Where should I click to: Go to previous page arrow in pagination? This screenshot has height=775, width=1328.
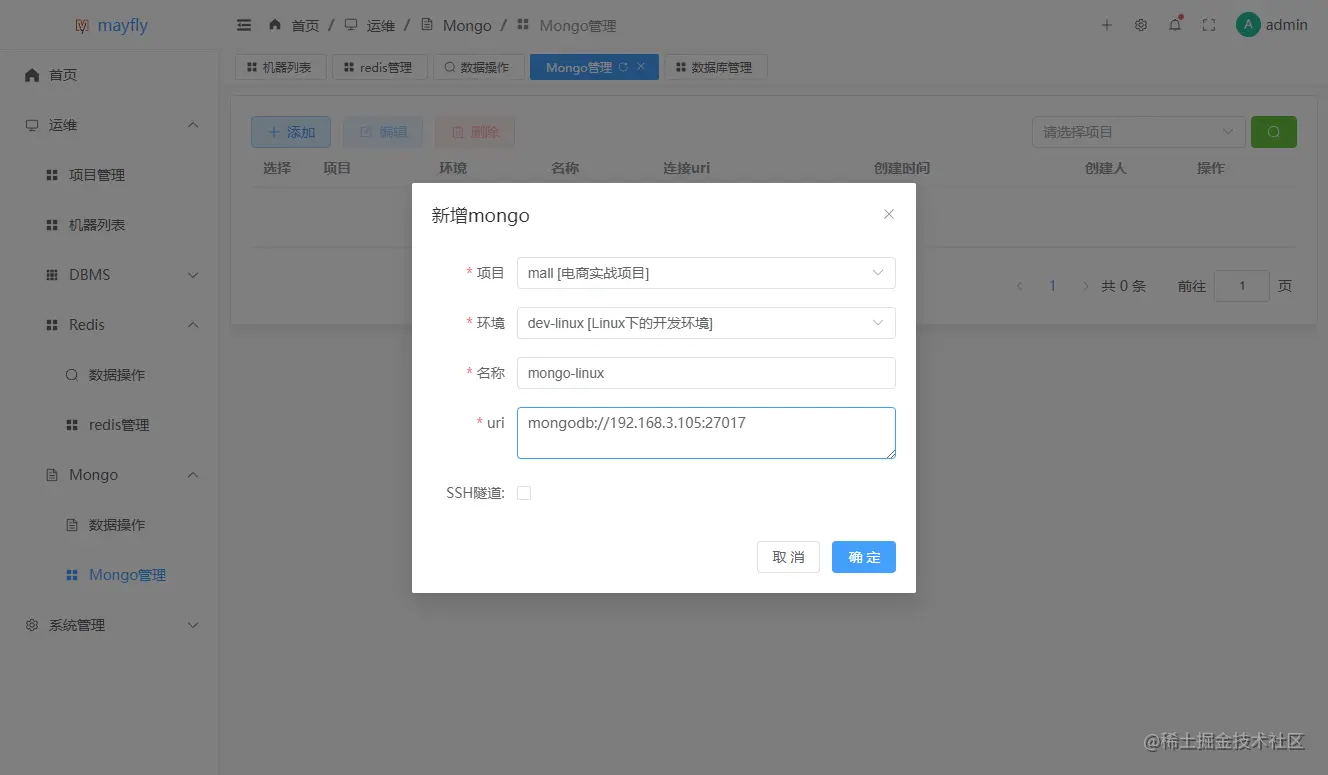pos(1020,286)
